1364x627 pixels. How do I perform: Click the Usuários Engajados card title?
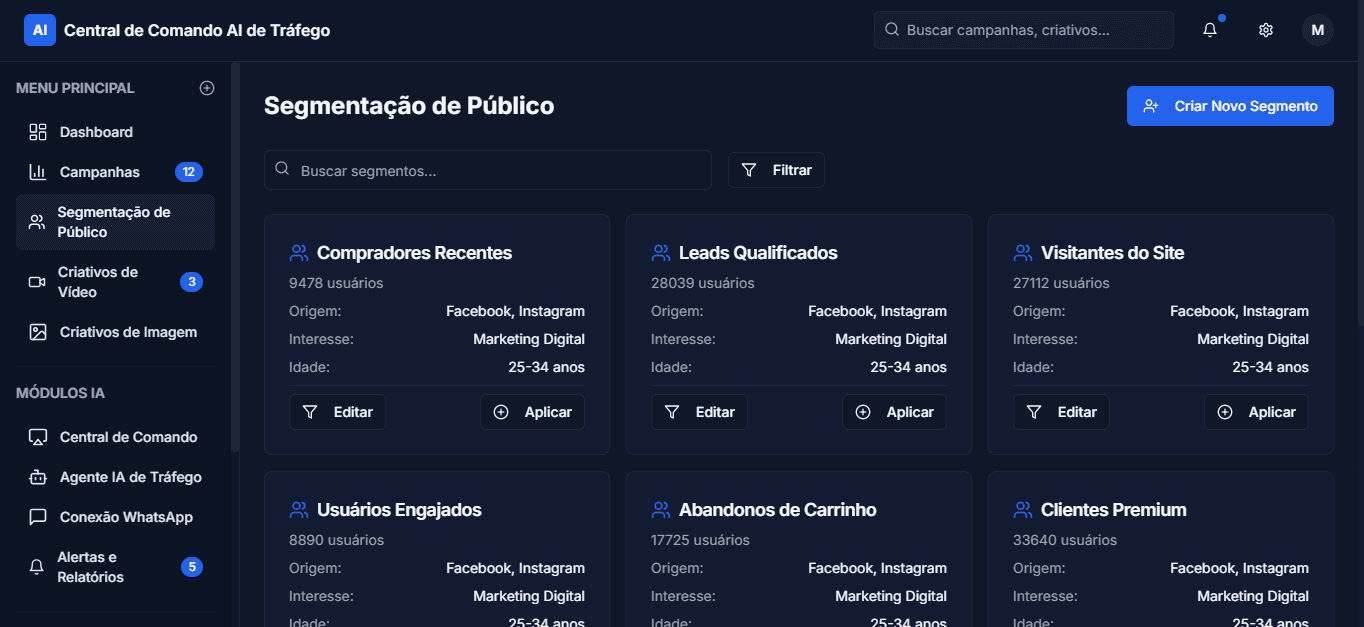[399, 510]
